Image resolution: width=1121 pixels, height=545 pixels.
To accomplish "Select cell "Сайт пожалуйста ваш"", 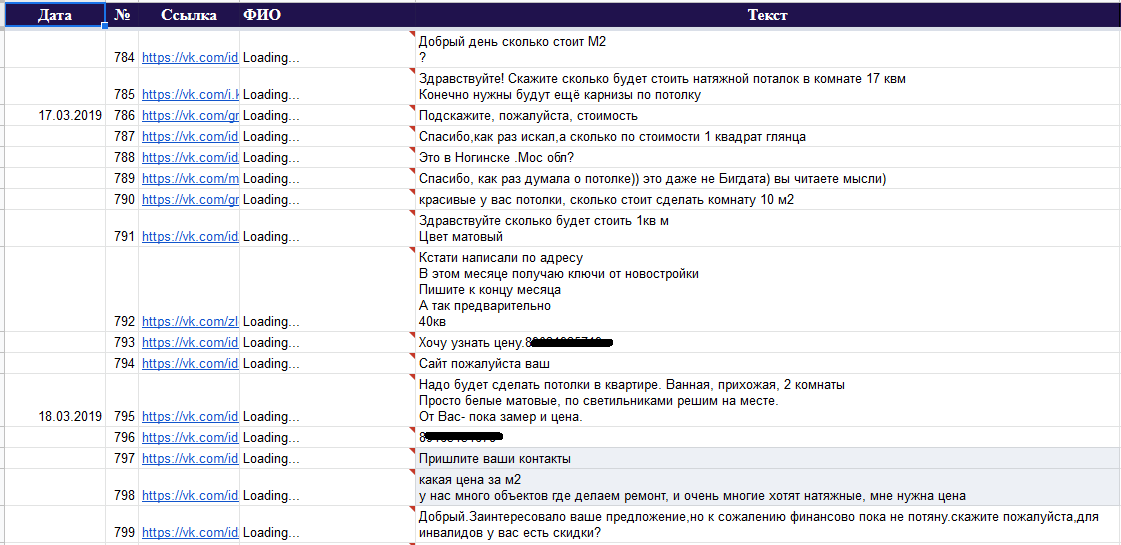I will pos(768,363).
